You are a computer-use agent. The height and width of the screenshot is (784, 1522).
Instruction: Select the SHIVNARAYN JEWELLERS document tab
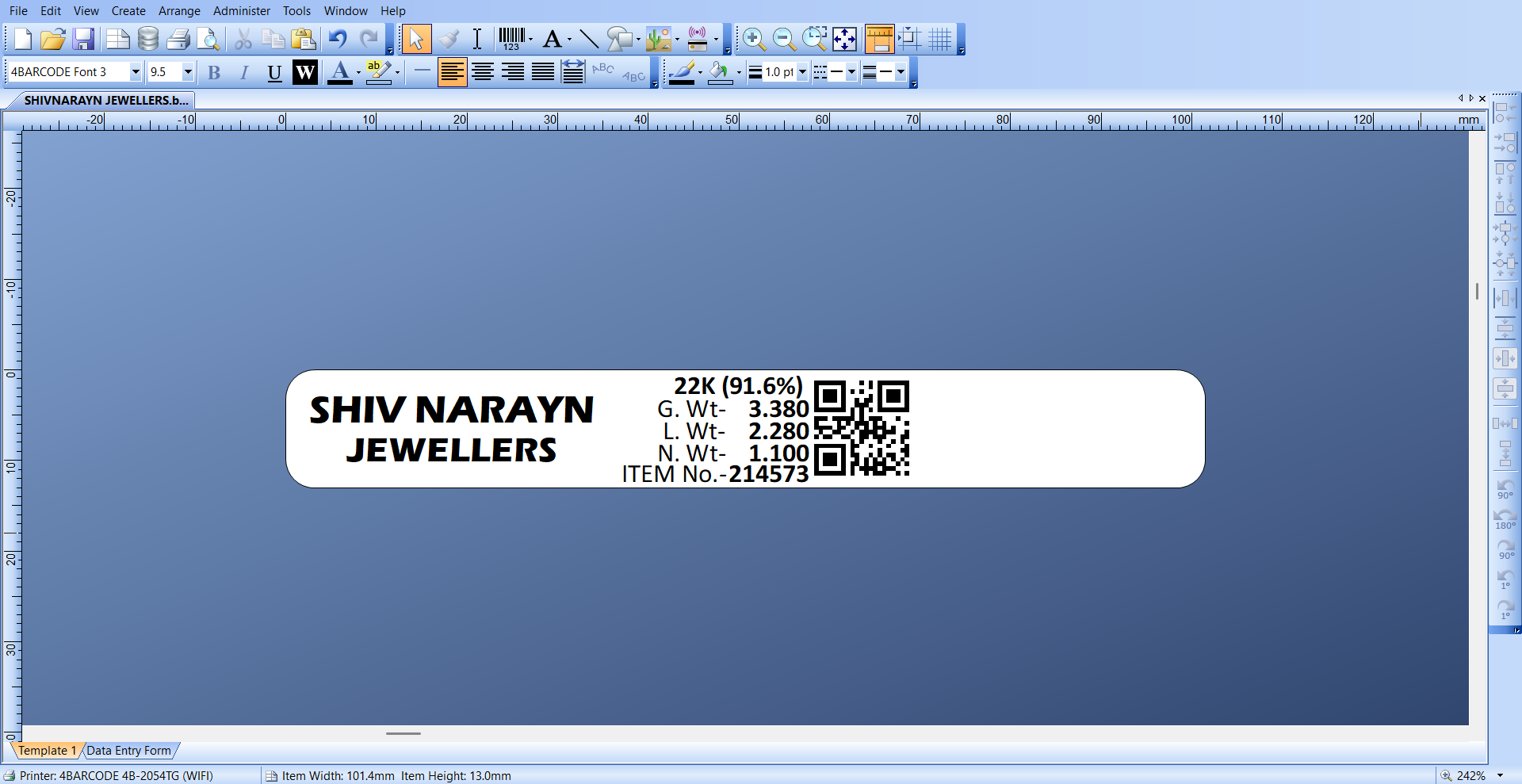[x=106, y=101]
